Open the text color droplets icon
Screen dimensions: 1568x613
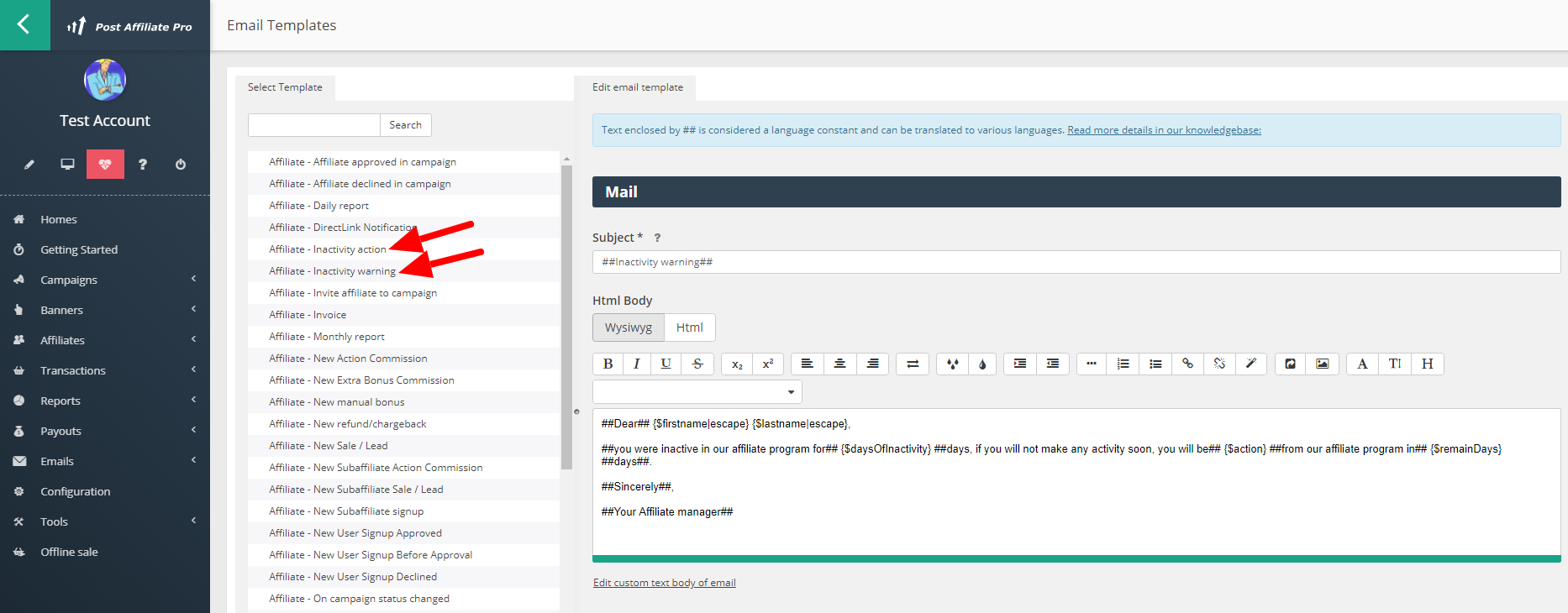click(952, 364)
